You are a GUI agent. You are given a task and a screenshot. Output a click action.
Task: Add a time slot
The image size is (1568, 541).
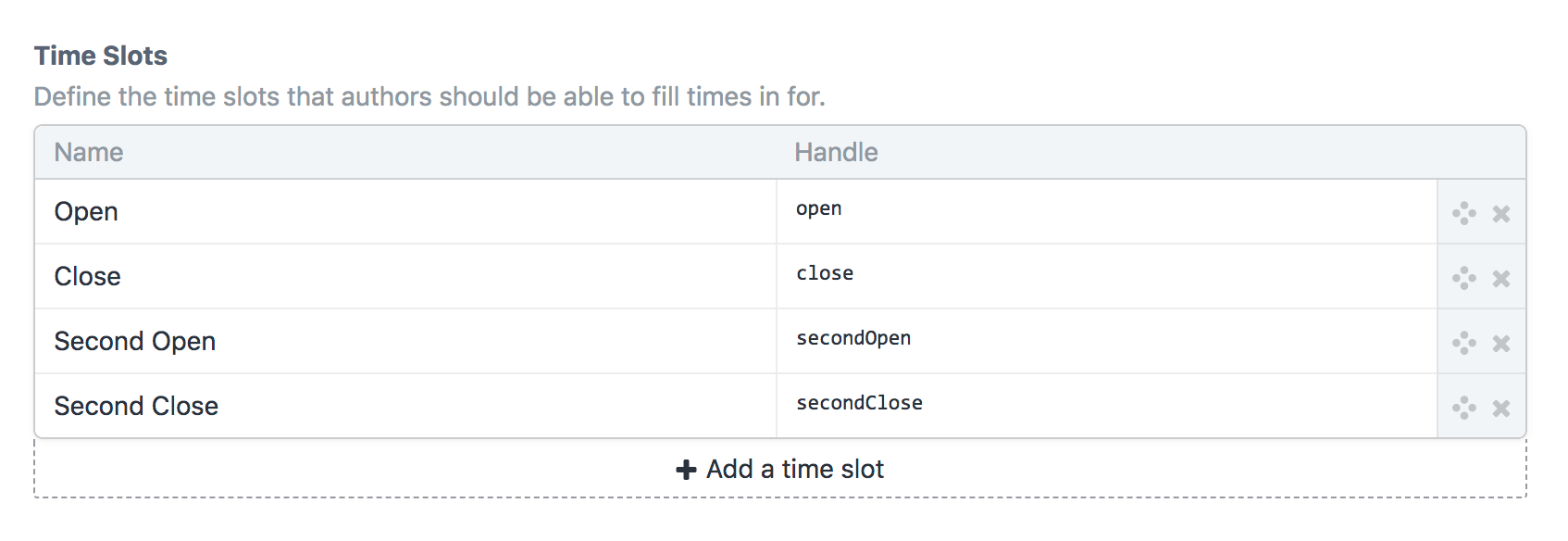tap(780, 469)
